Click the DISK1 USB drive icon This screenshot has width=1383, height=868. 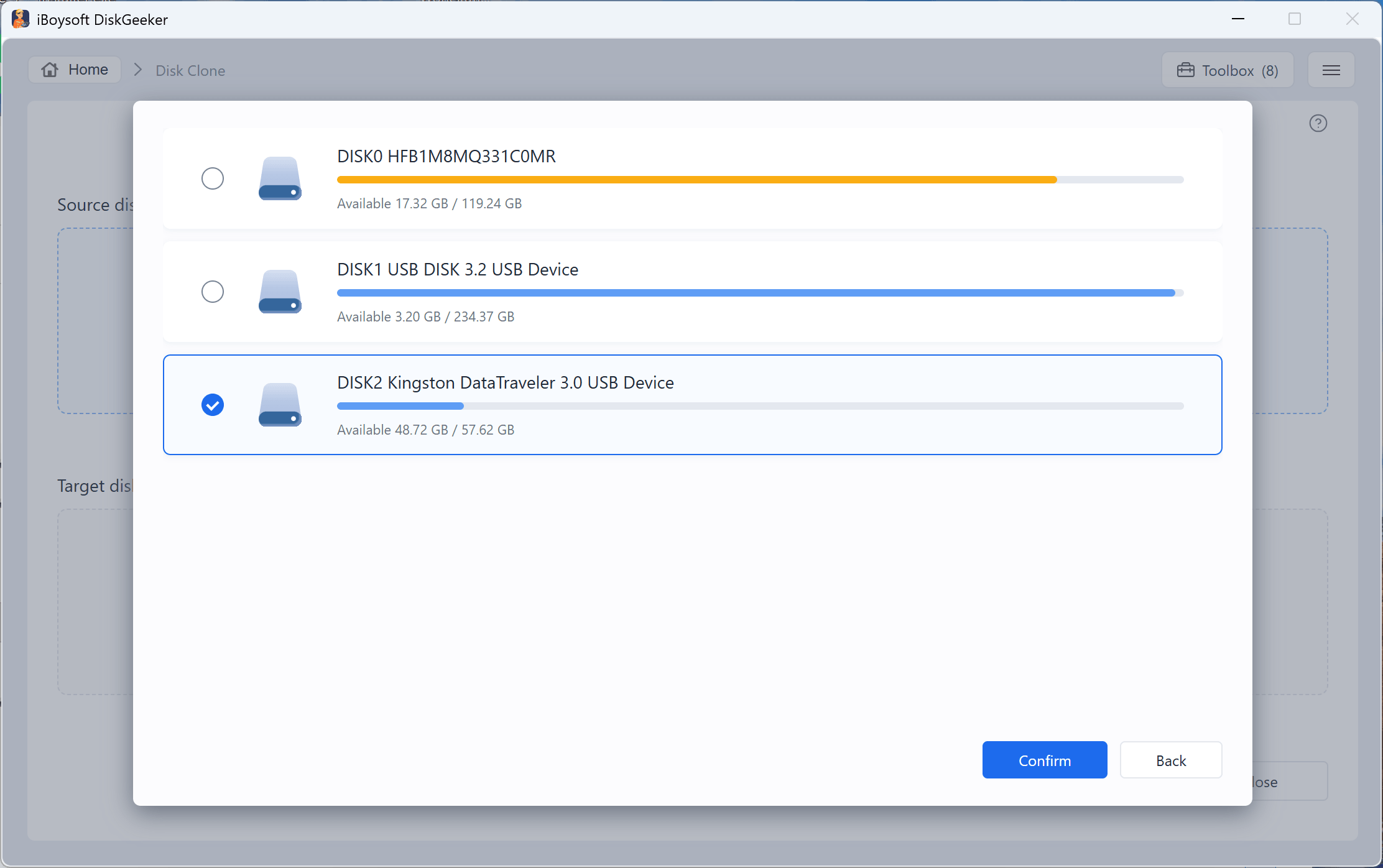pyautogui.click(x=280, y=292)
